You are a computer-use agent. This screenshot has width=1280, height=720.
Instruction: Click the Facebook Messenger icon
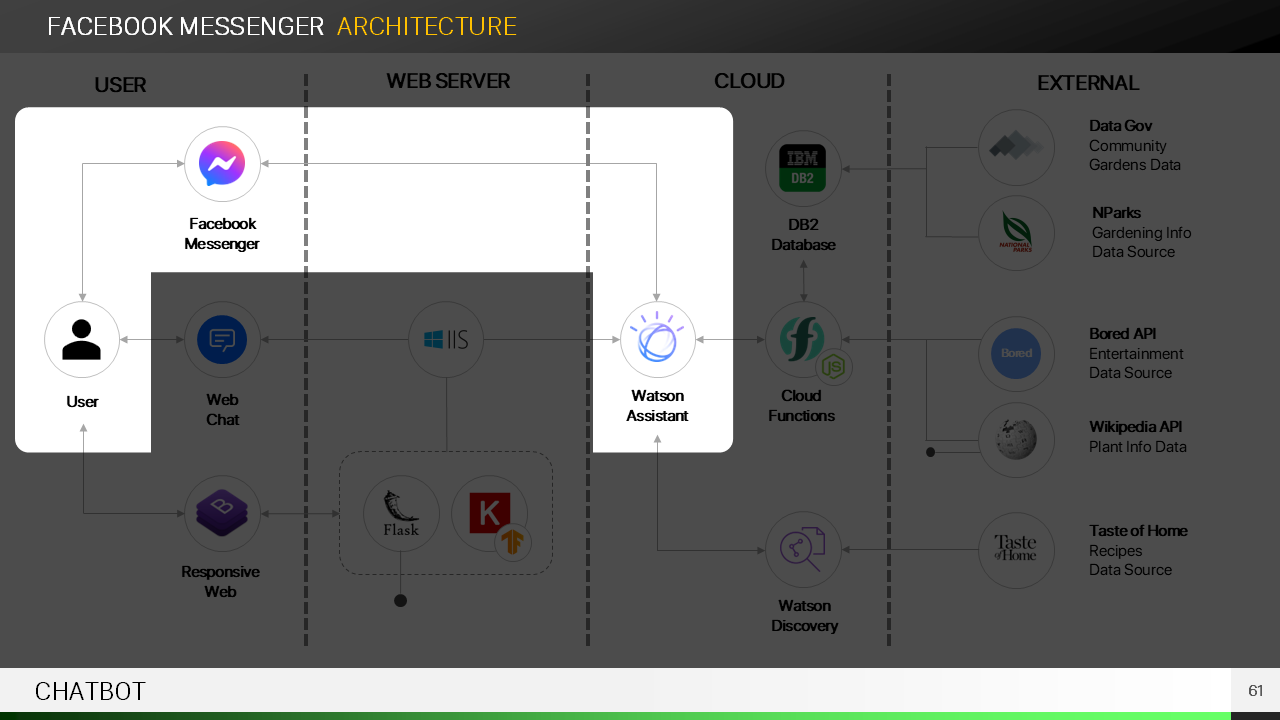(222, 164)
